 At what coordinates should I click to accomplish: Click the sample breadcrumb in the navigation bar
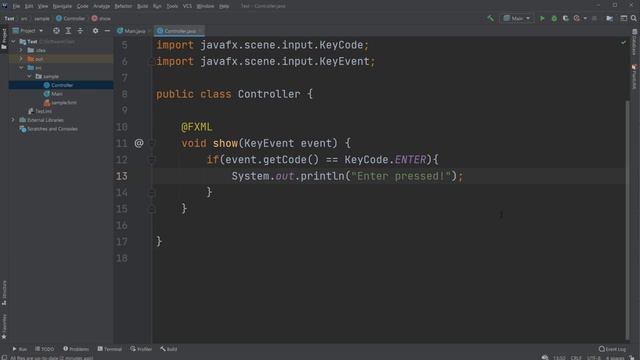(x=42, y=18)
